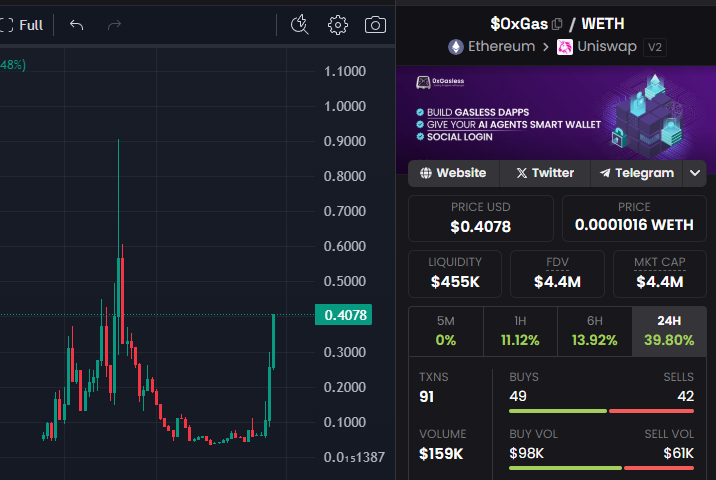Click the TXNS value 91
Viewport: 716px width, 480px height.
point(426,396)
